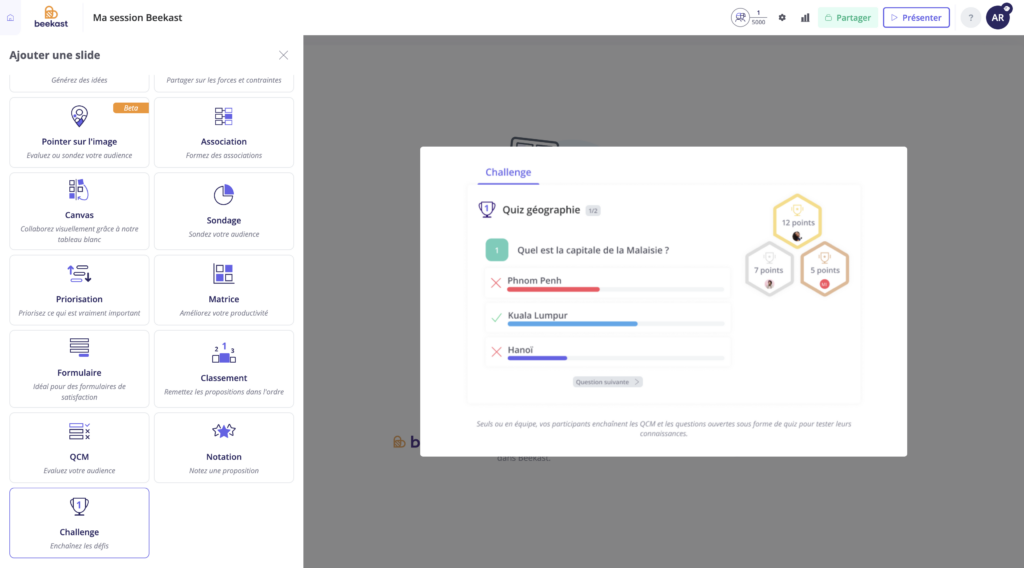
Task: Open the AR user avatar menu
Action: (998, 18)
